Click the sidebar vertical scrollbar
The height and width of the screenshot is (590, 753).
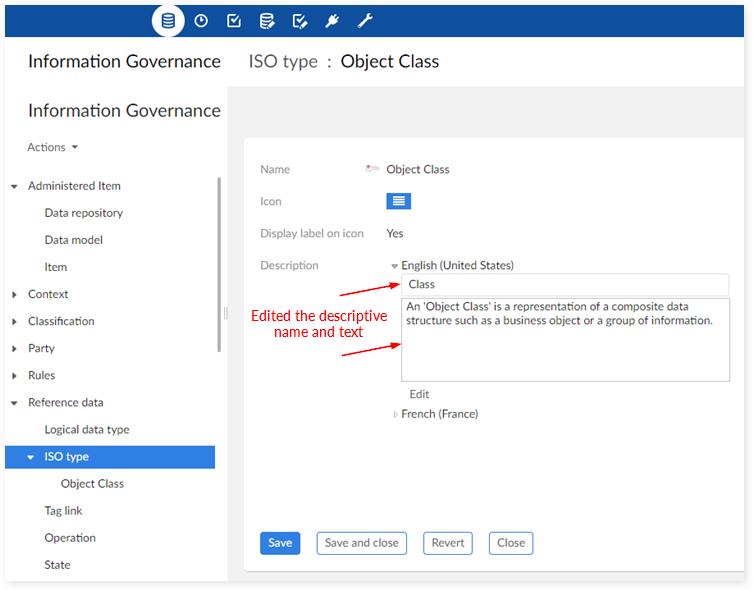click(x=219, y=265)
